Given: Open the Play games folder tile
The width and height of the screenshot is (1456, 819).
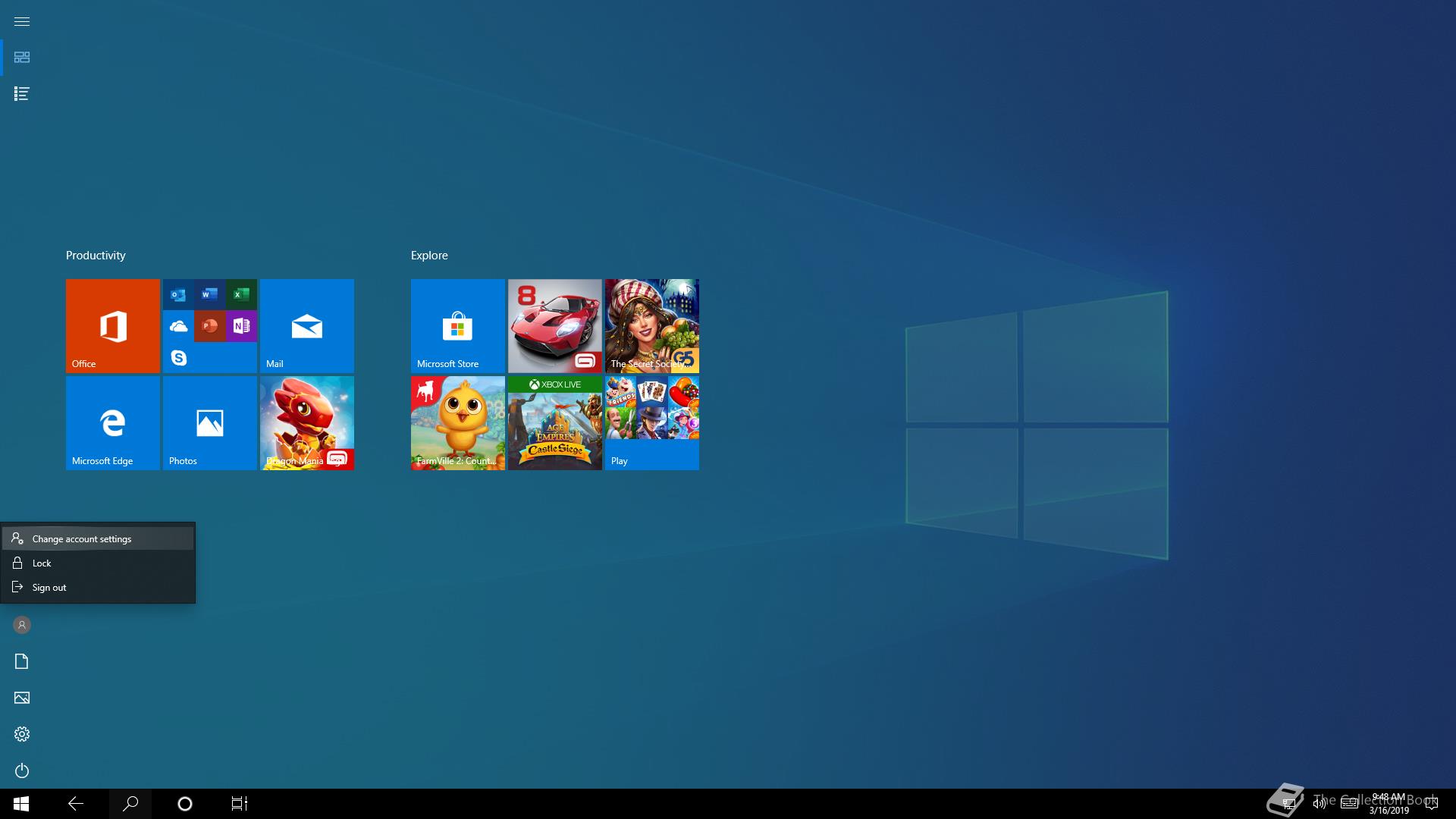Looking at the screenshot, I should (x=652, y=423).
